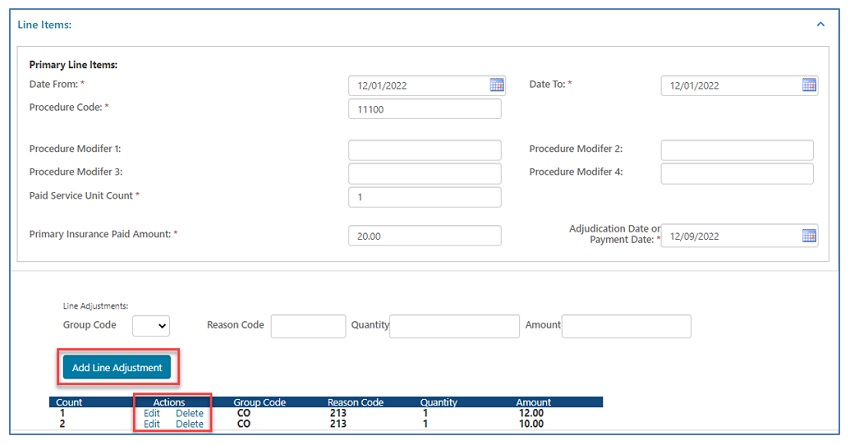Open the Date From calendar picker icon
The image size is (850, 445).
coord(497,85)
